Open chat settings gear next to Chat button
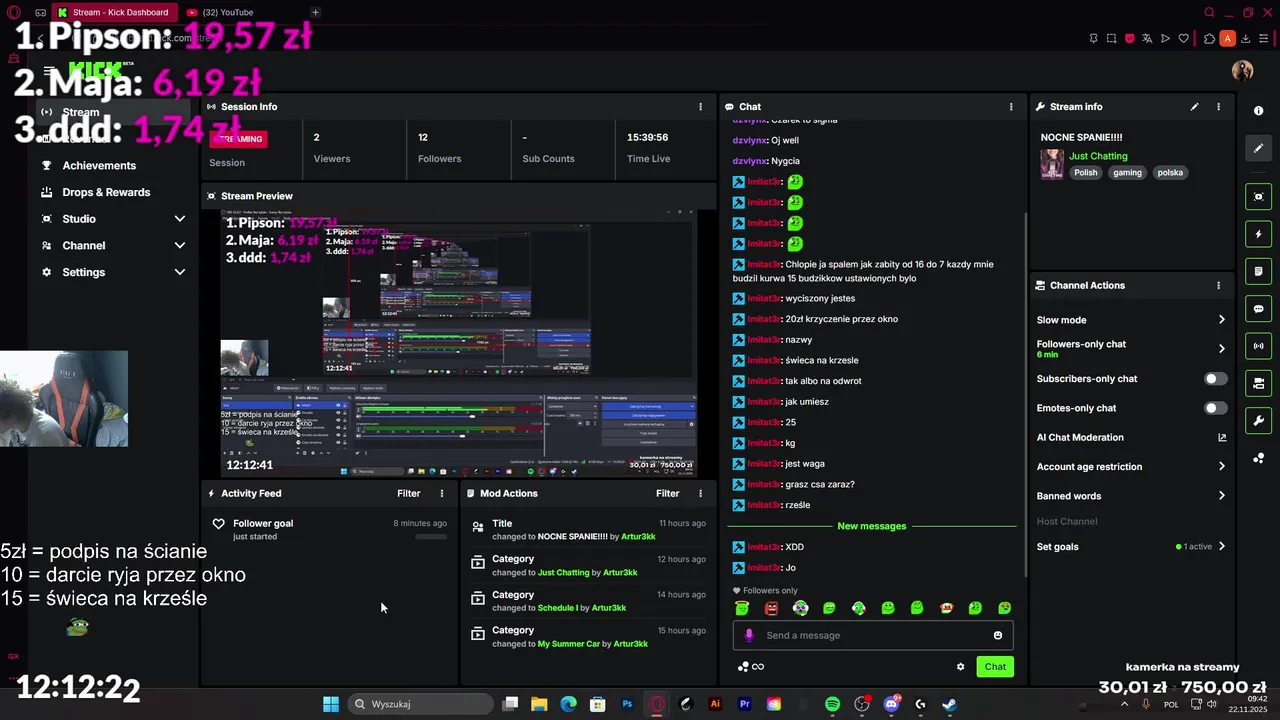Viewport: 1280px width, 720px height. 961,667
